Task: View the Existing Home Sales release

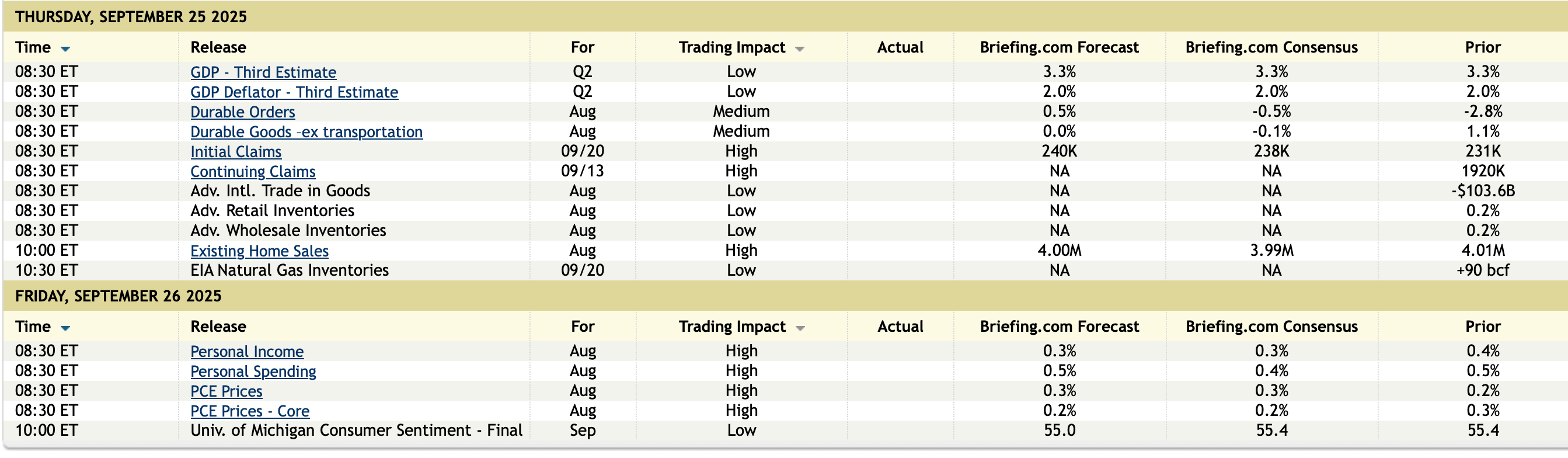Action: [x=259, y=251]
